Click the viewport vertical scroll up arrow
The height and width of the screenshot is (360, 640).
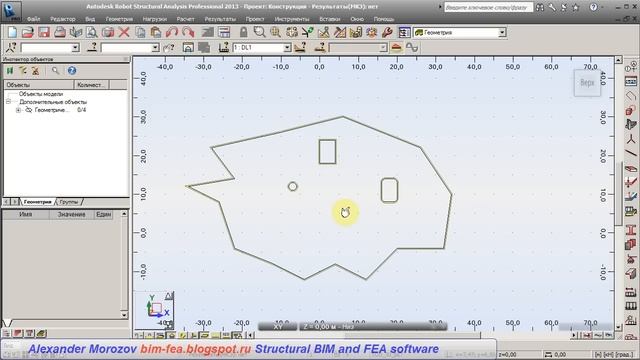click(618, 60)
